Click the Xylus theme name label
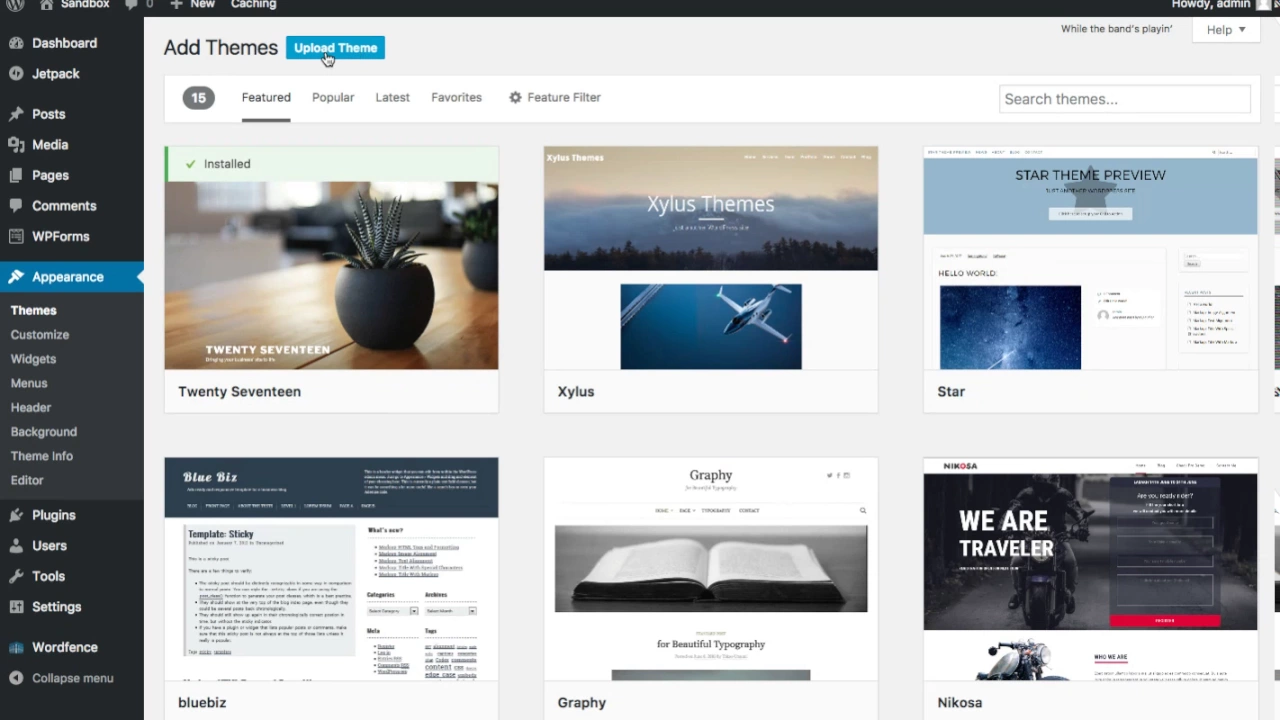The width and height of the screenshot is (1280, 720). pos(576,392)
